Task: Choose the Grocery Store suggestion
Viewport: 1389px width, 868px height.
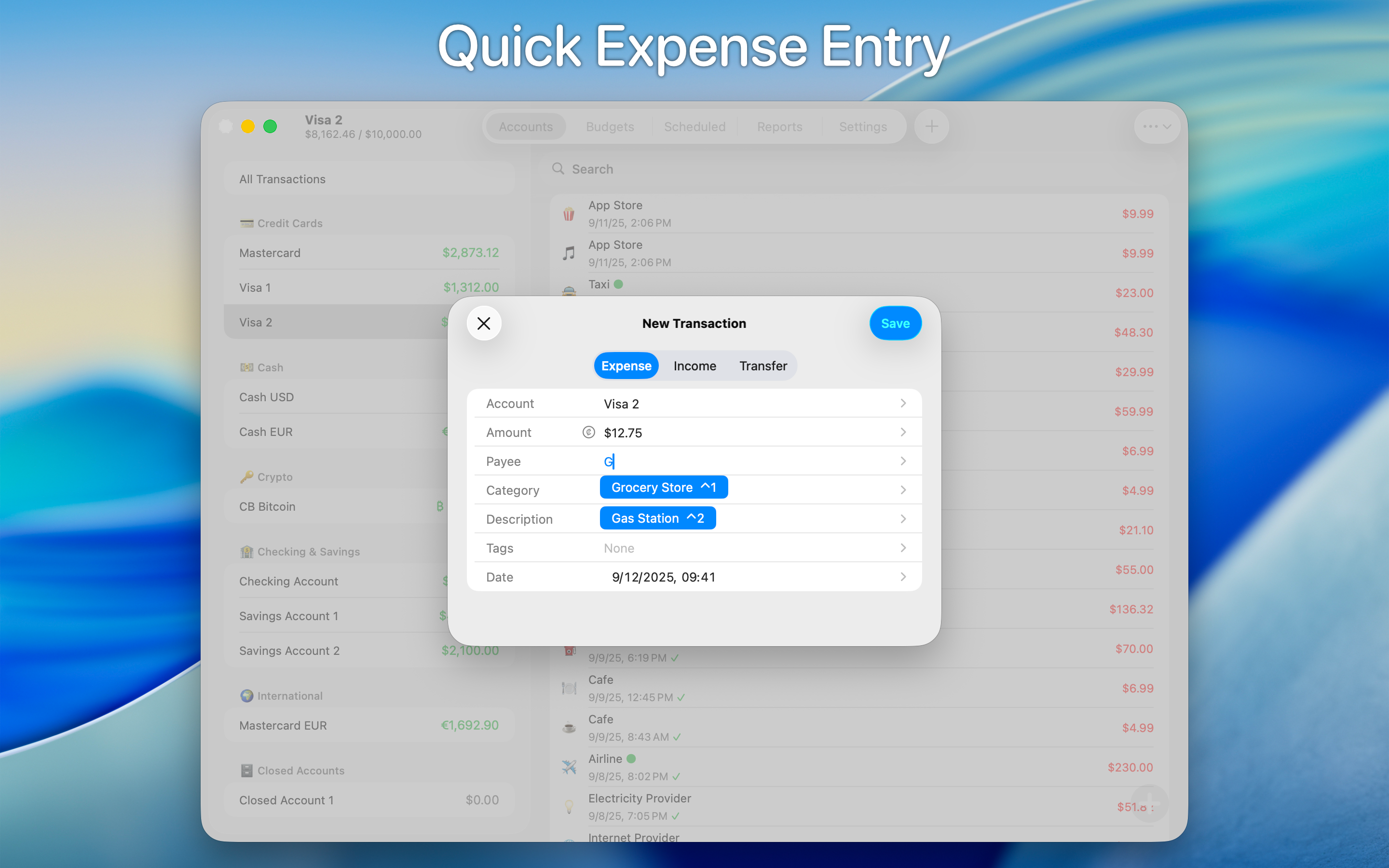Action: tap(664, 488)
